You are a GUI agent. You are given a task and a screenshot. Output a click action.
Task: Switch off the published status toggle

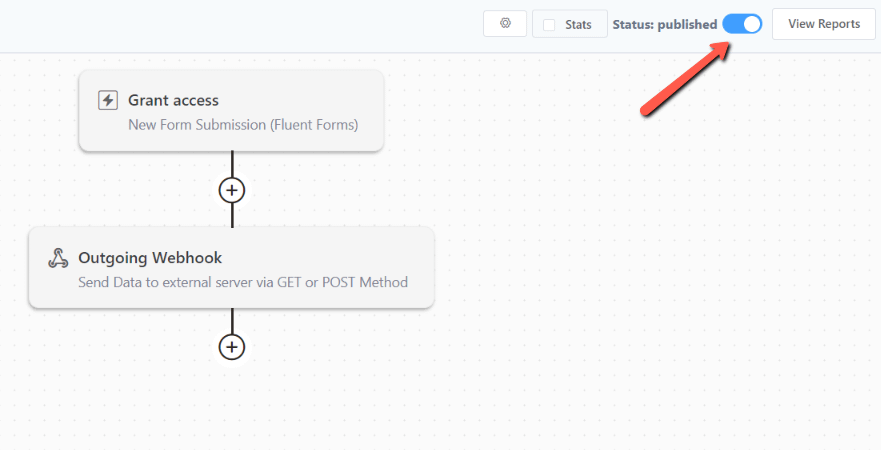pos(742,24)
